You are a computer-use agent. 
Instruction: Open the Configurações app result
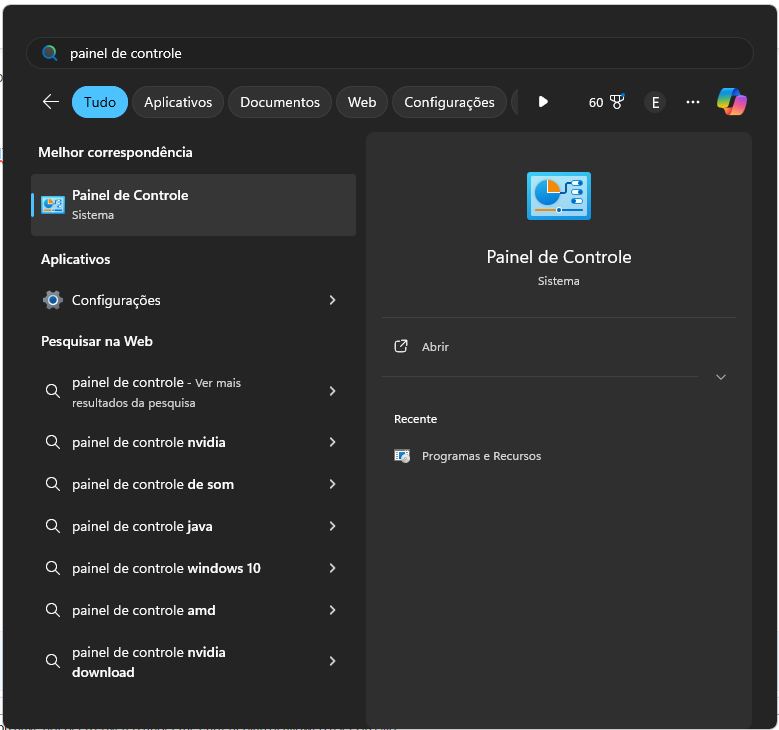[x=193, y=300]
